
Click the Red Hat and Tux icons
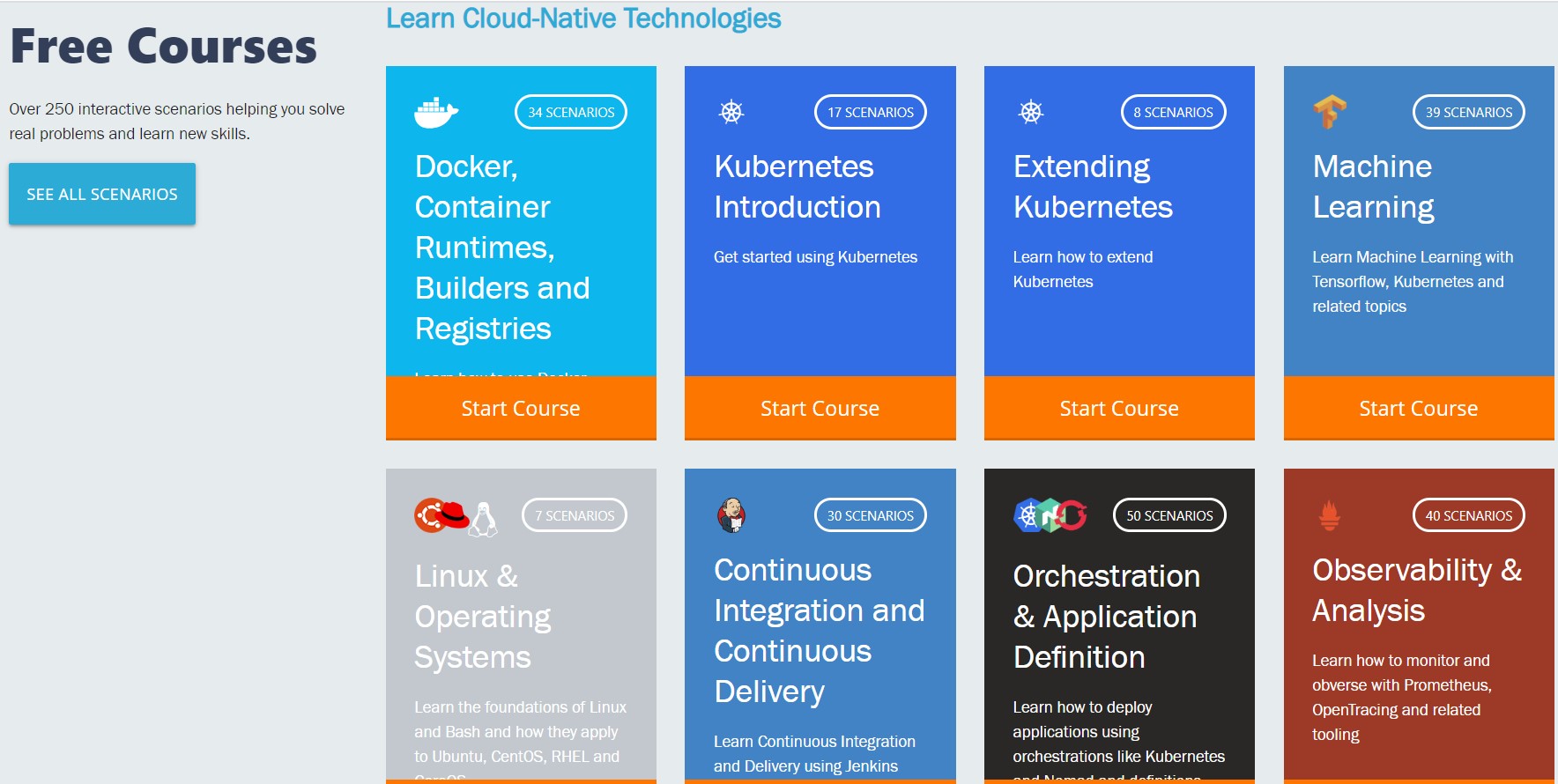(x=456, y=517)
